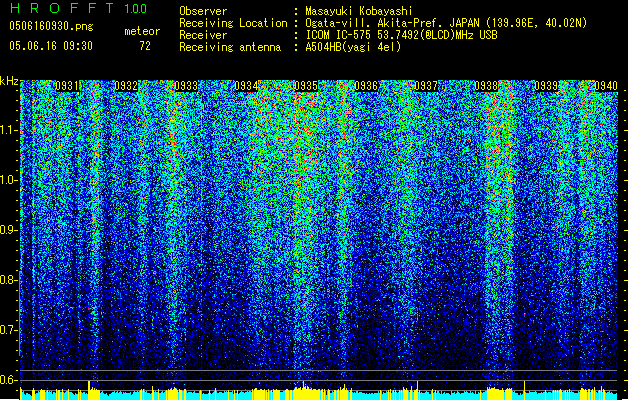The width and height of the screenshot is (629, 400).
Task: Click time marker 0932
Action: click(x=126, y=86)
